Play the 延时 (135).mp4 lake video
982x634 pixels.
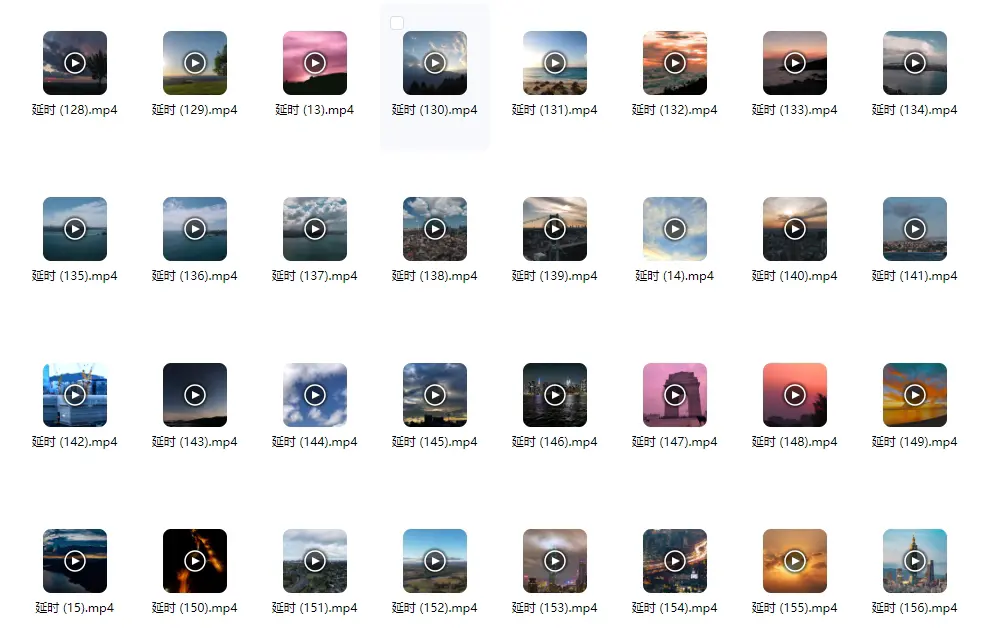coord(75,229)
